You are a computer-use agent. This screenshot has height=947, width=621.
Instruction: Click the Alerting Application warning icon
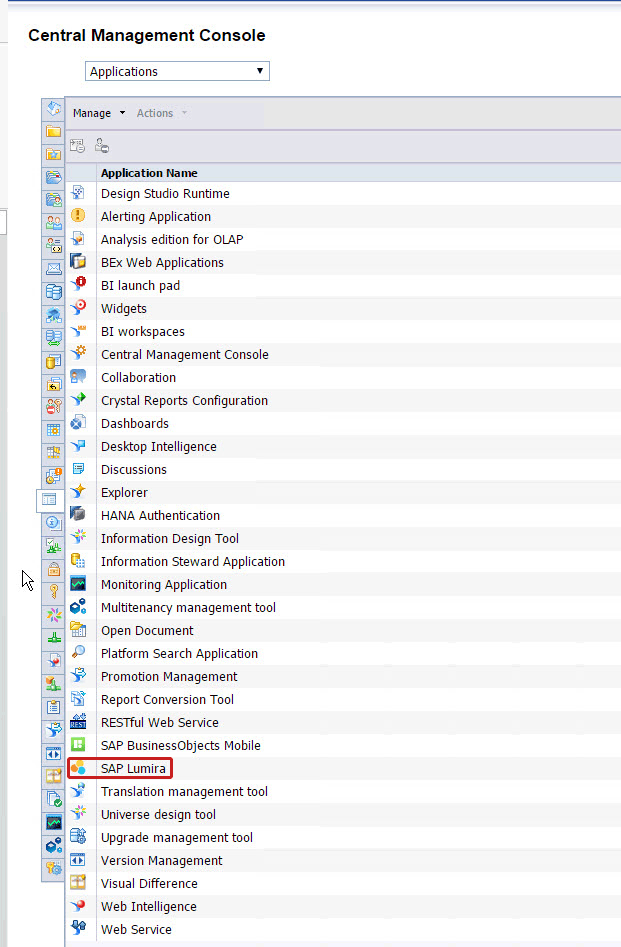78,216
